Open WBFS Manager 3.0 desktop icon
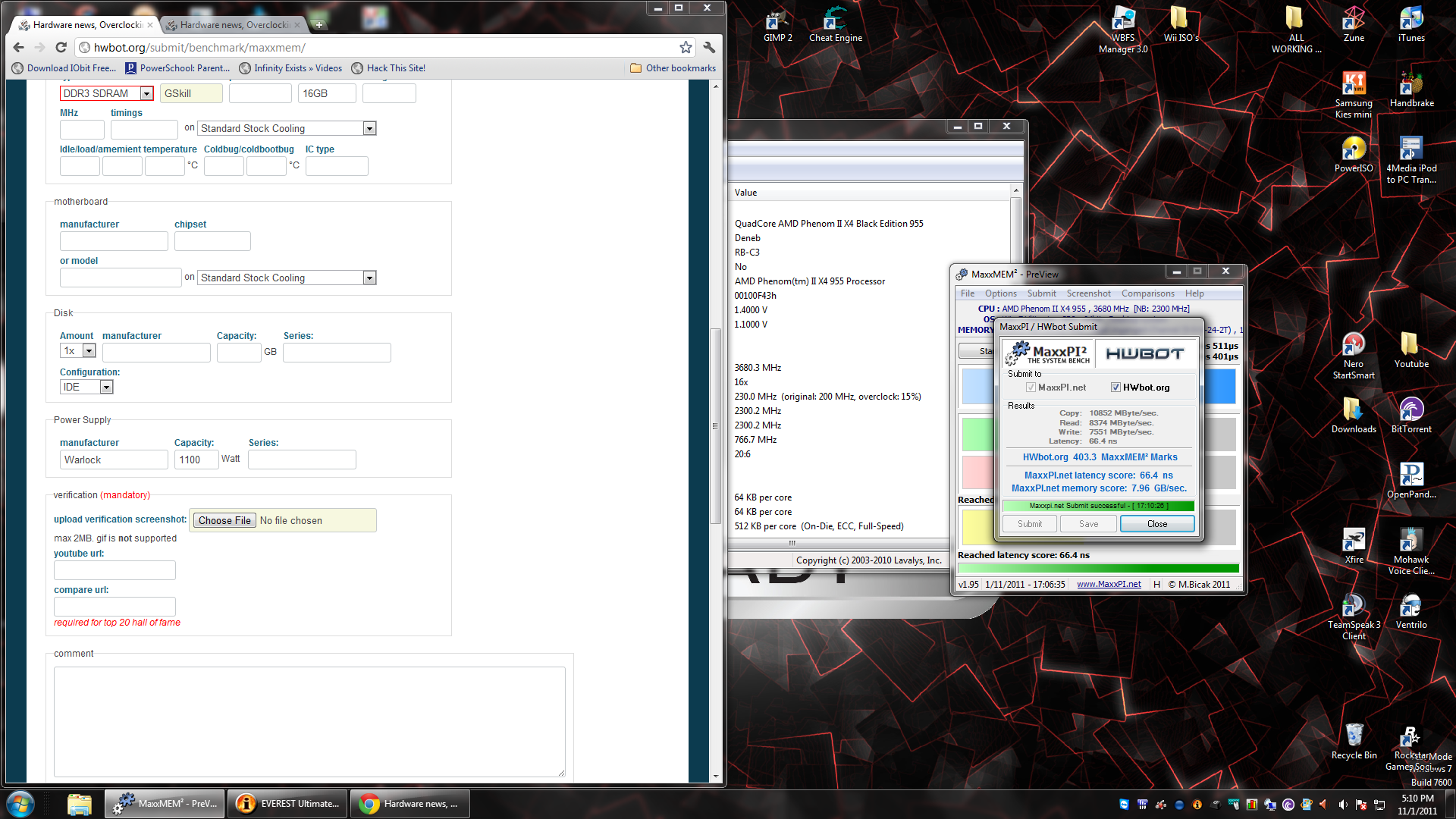Viewport: 1456px width, 819px height. tap(1122, 30)
